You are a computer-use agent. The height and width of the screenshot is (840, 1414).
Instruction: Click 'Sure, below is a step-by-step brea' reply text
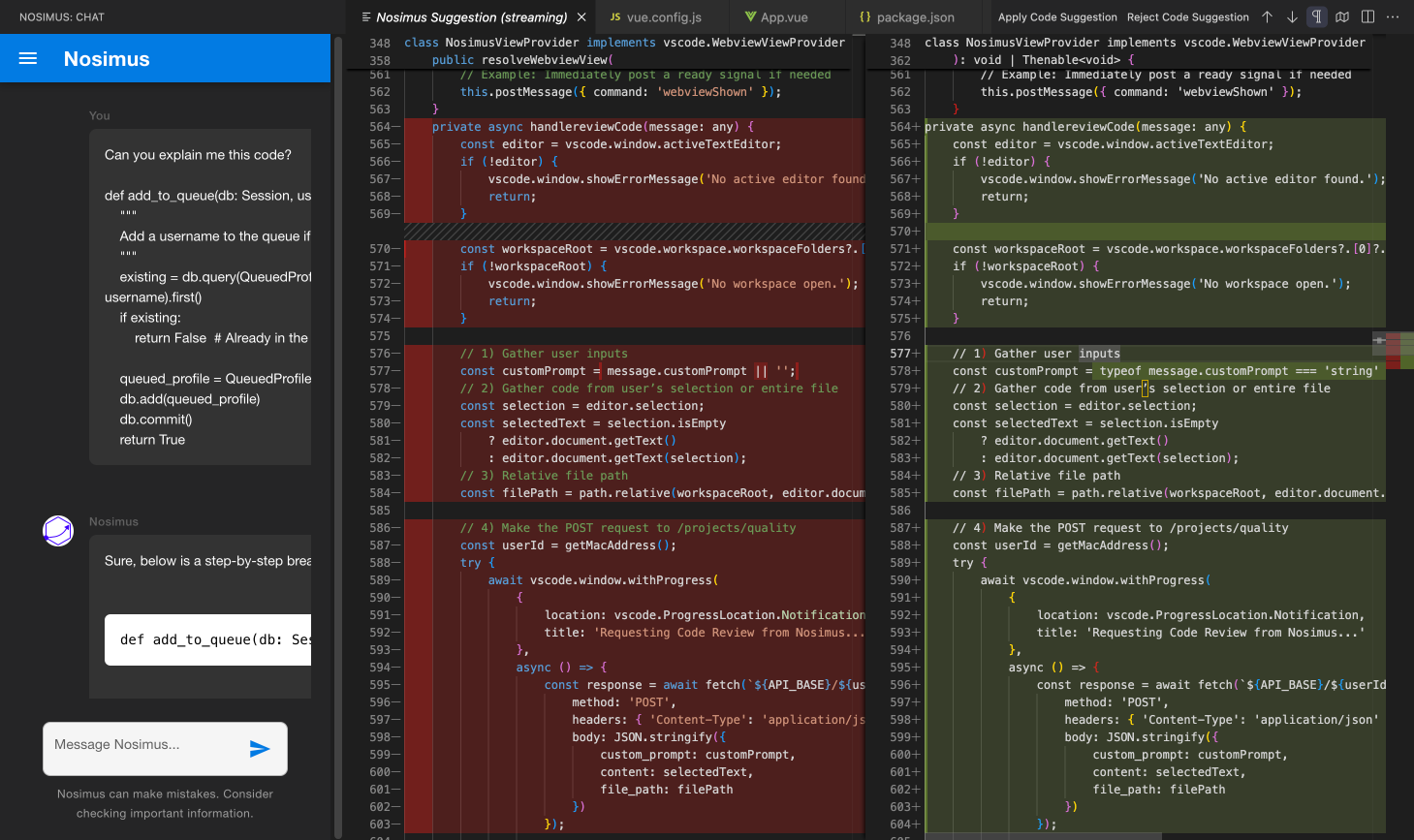tap(207, 561)
